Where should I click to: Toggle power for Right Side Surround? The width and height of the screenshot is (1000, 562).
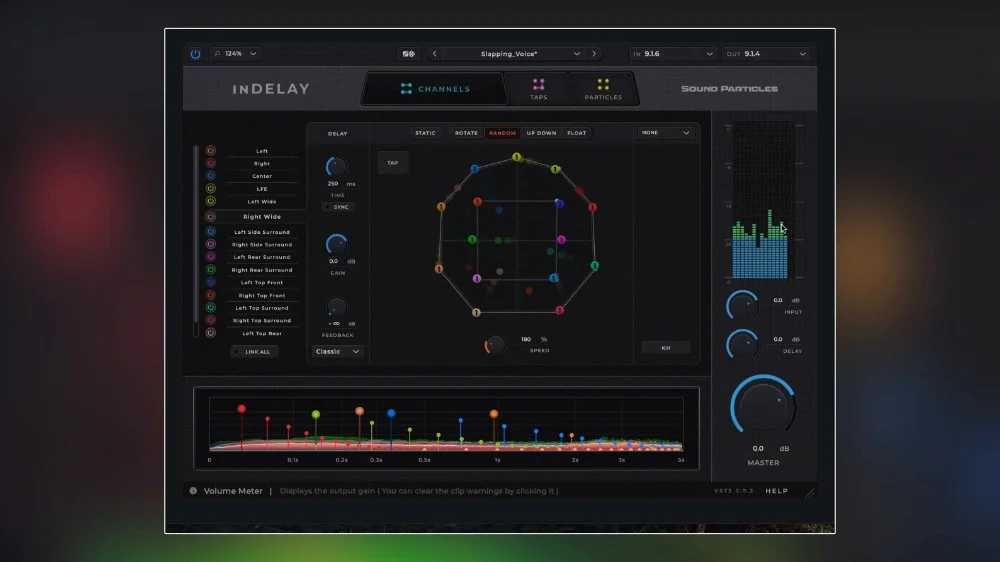click(210, 244)
